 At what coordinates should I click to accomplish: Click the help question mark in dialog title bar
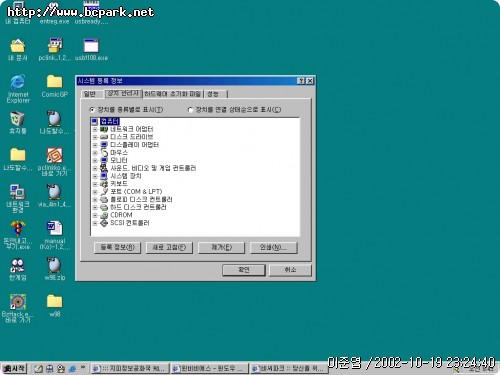pos(301,81)
